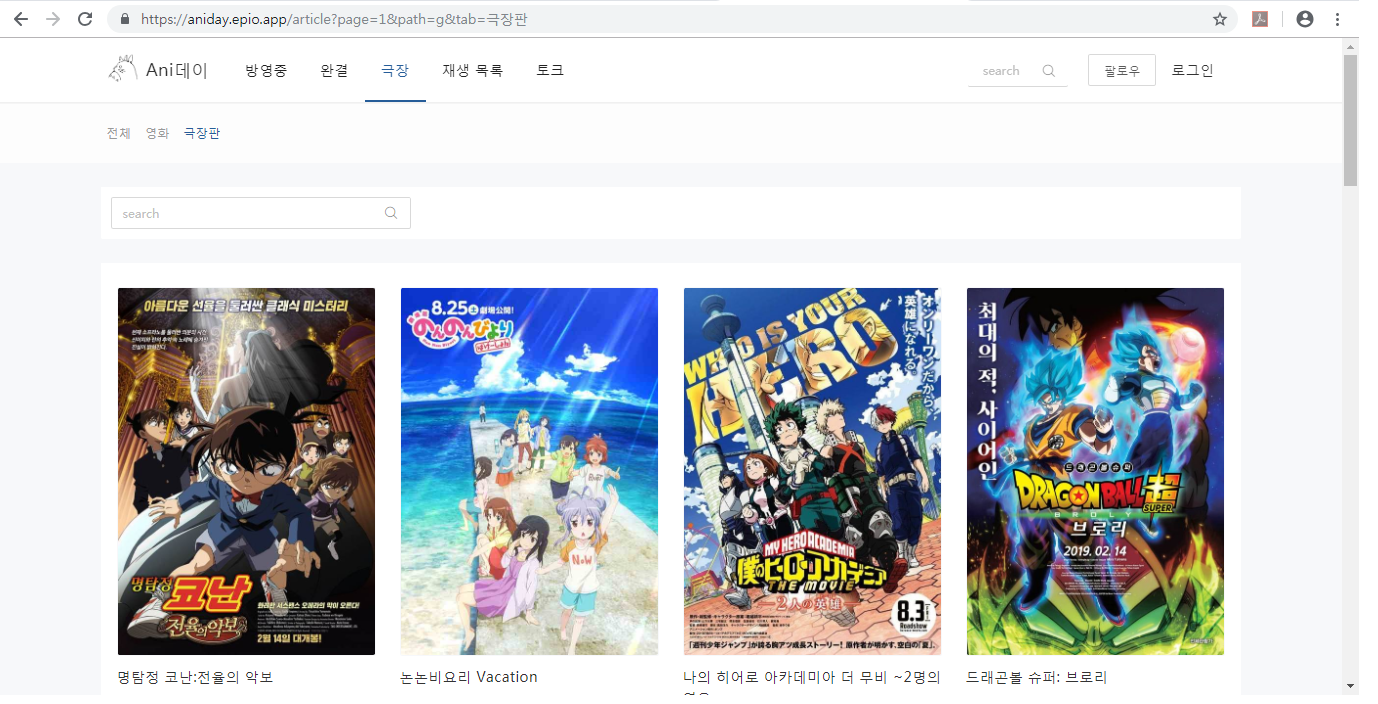Click the Ani데이 logo
The height and width of the screenshot is (704, 1378).
(x=157, y=70)
